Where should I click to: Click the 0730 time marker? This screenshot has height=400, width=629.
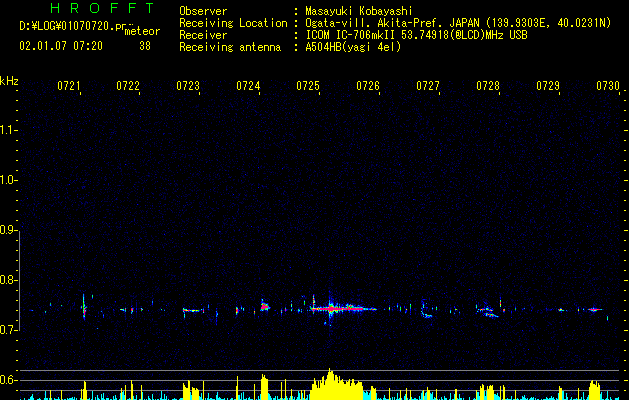click(x=608, y=86)
